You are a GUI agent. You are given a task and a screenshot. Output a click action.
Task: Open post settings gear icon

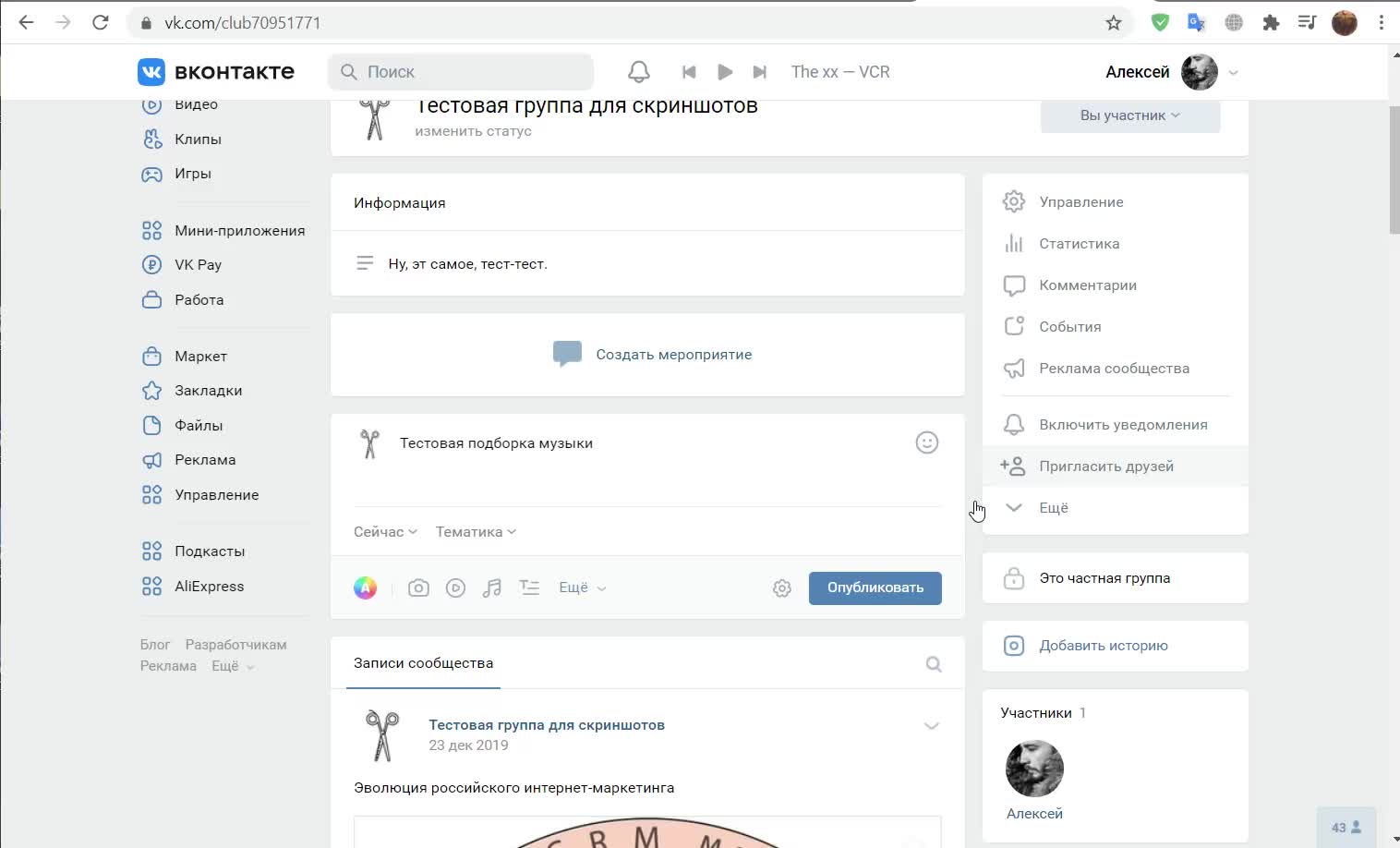[x=782, y=588]
